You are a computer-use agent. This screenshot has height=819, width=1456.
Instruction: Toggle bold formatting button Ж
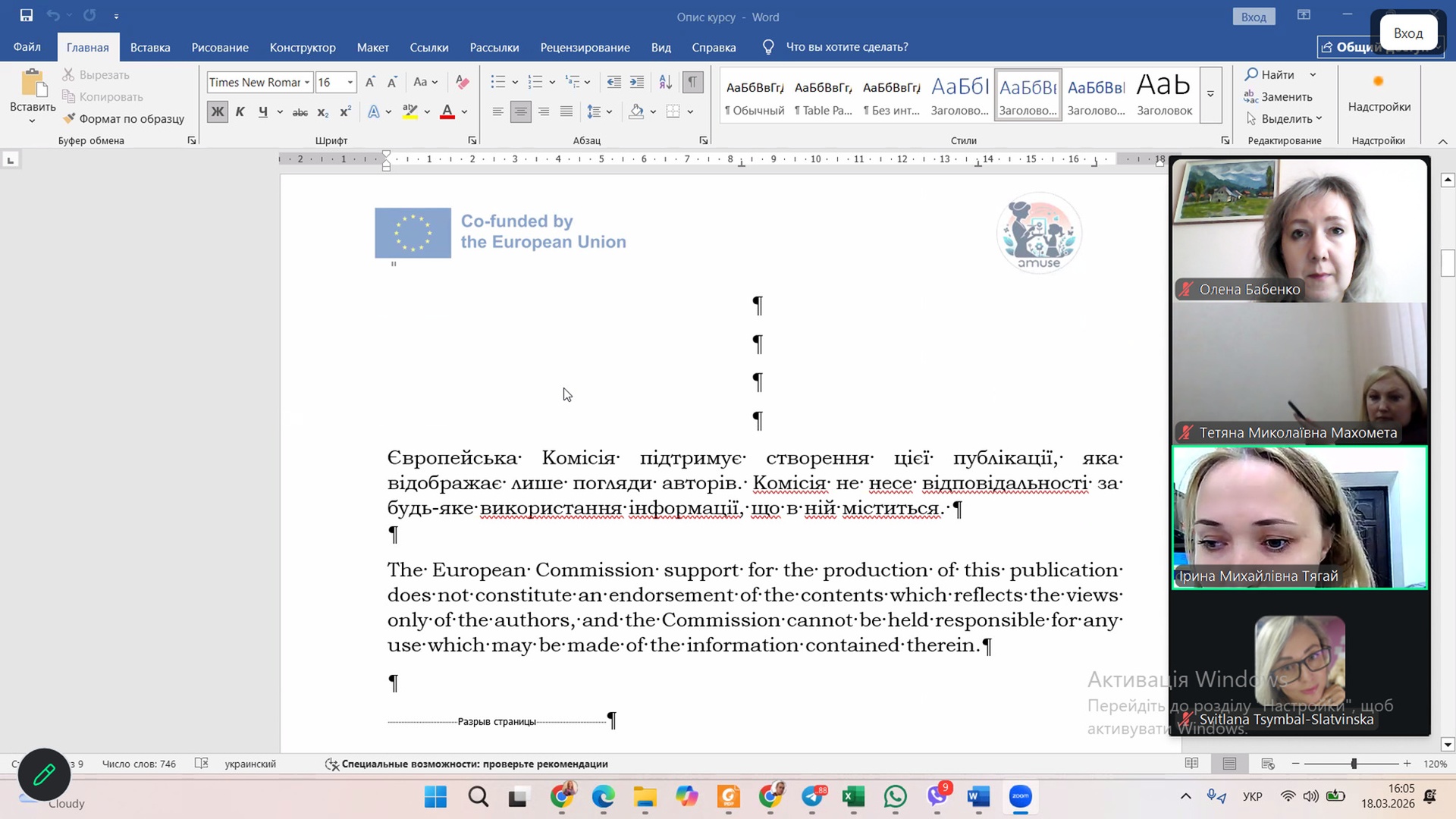pos(218,112)
